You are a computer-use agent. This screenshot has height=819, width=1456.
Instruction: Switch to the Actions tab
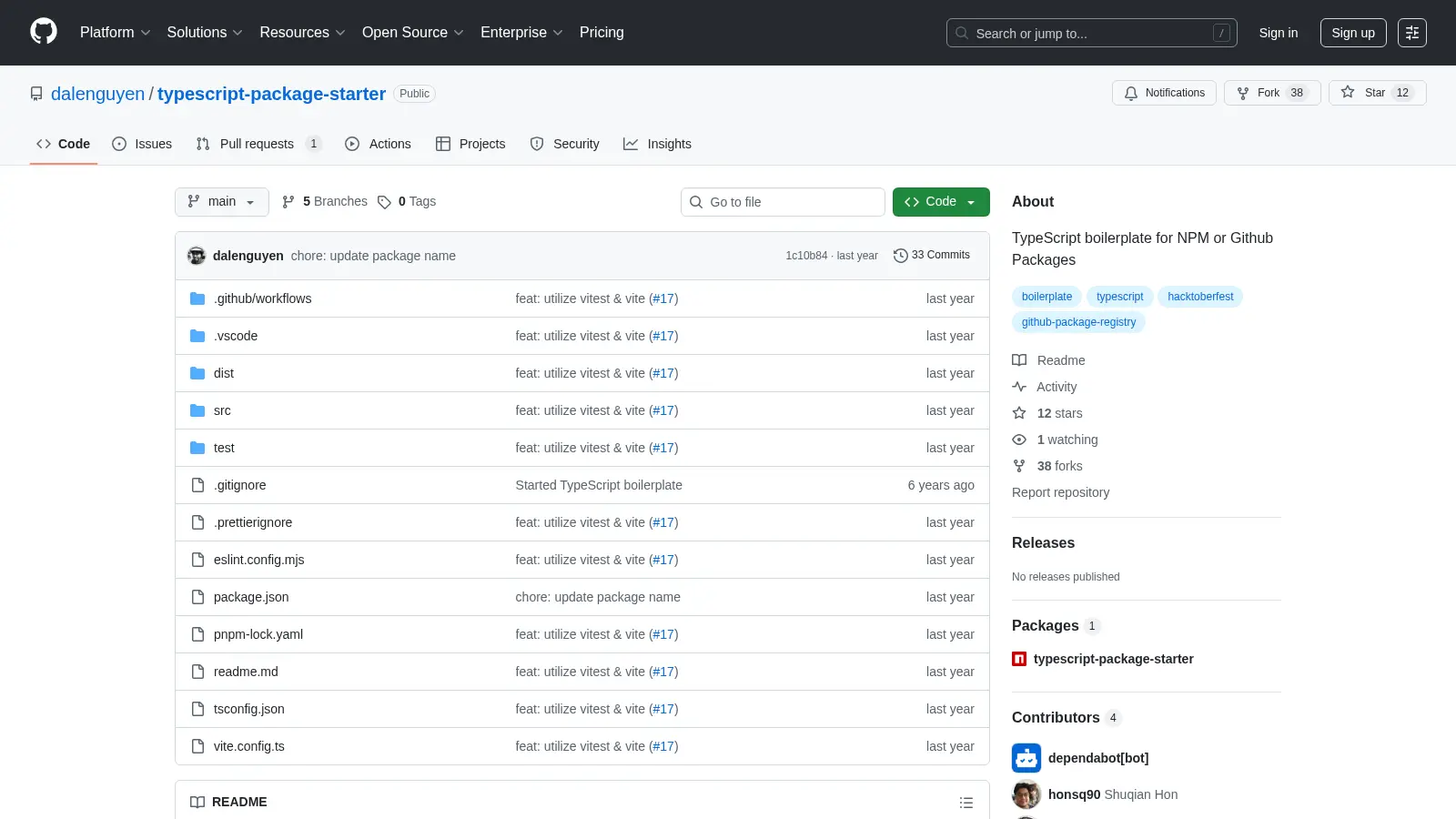point(379,144)
